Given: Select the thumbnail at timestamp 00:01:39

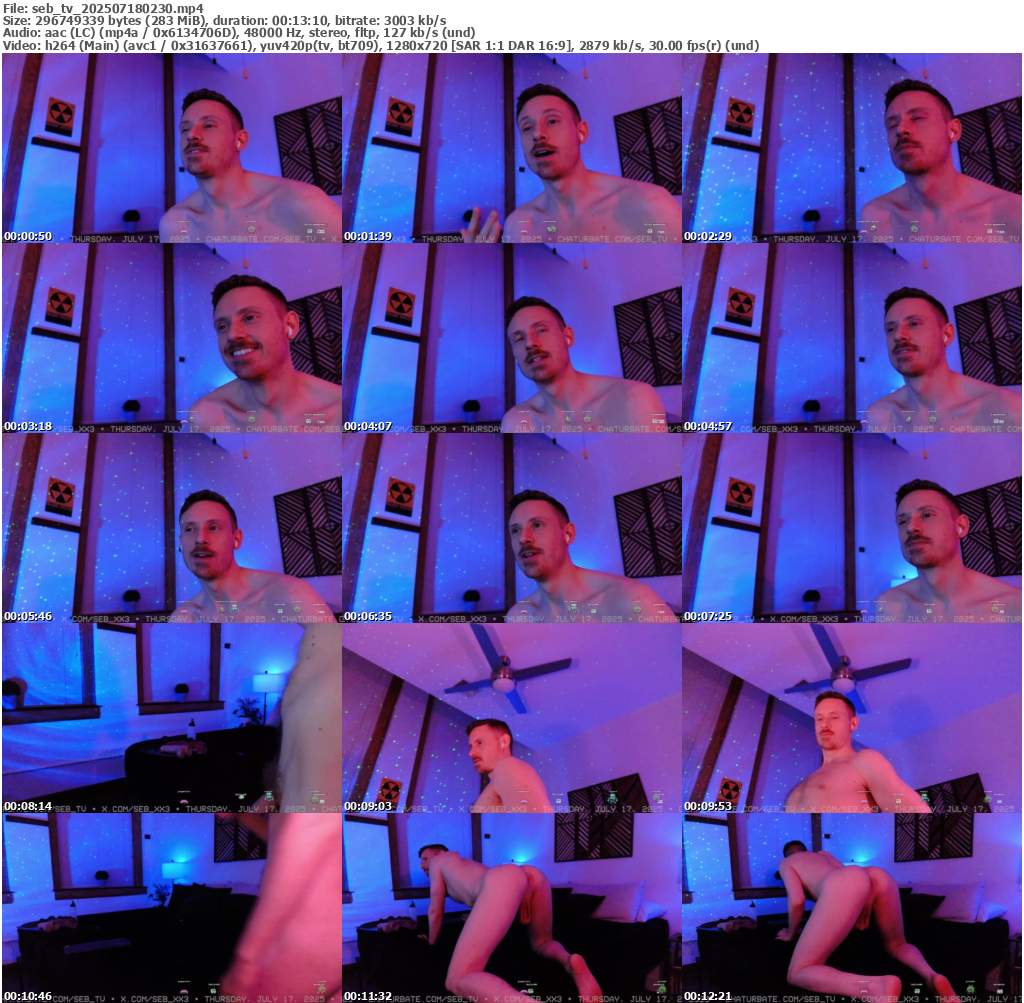Looking at the screenshot, I should [512, 148].
